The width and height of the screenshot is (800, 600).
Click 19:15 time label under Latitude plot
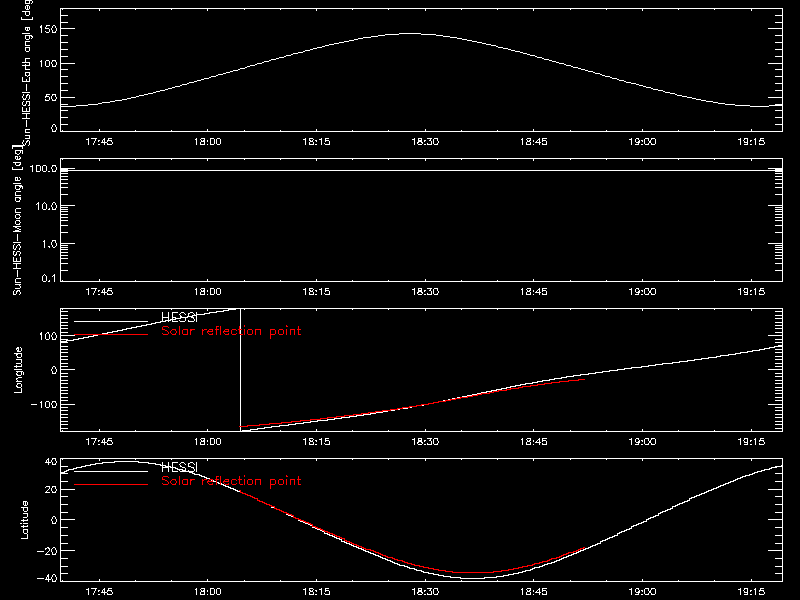tap(751, 592)
